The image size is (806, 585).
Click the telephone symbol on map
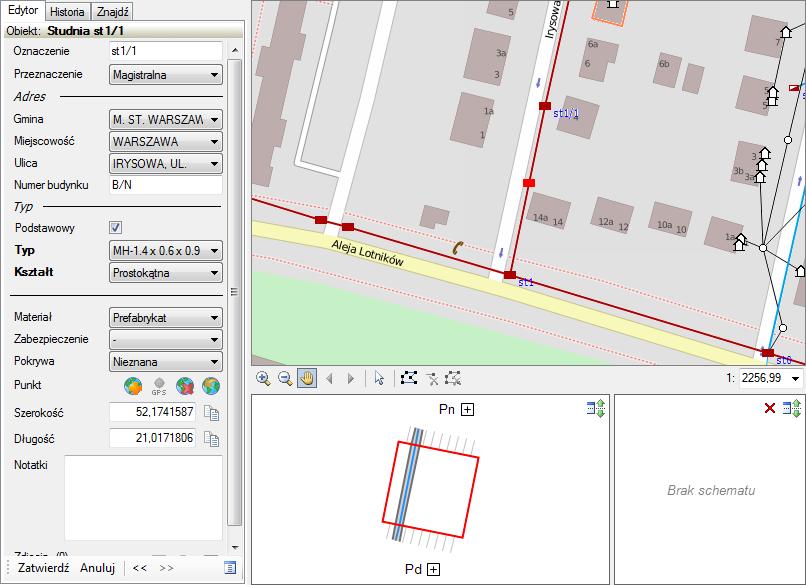coord(457,248)
